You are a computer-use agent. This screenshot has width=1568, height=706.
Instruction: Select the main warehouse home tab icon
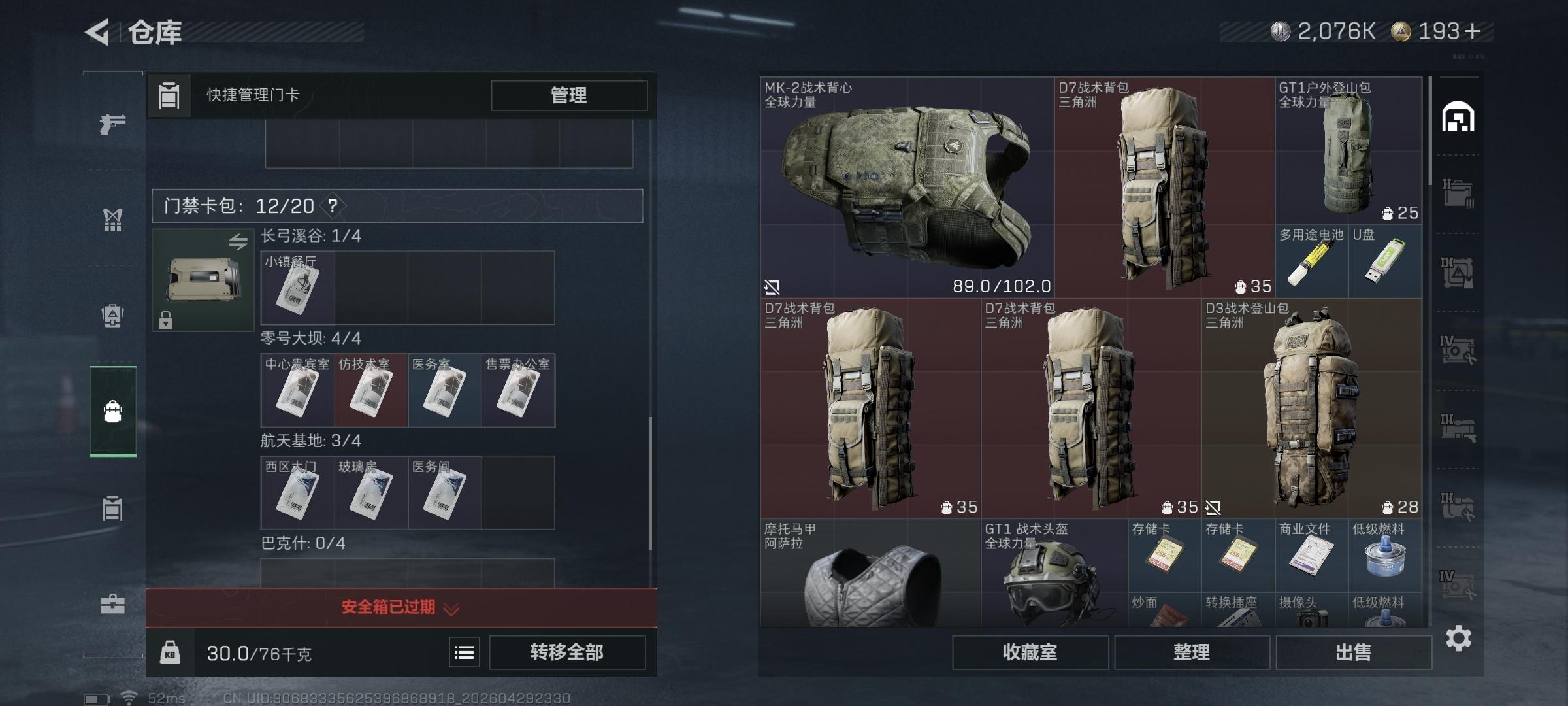[x=1458, y=117]
